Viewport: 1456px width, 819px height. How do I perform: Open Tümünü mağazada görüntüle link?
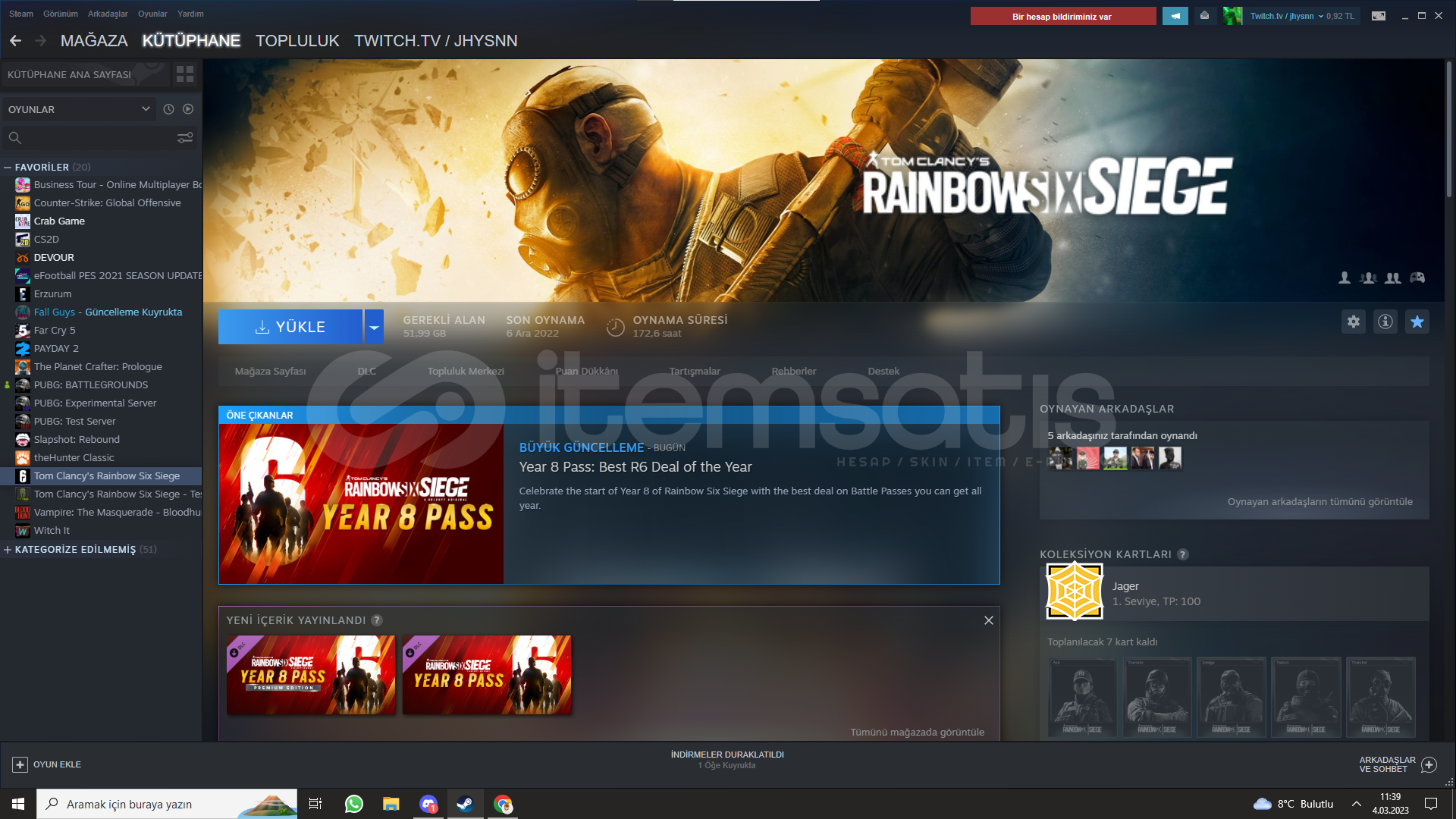pyautogui.click(x=917, y=732)
